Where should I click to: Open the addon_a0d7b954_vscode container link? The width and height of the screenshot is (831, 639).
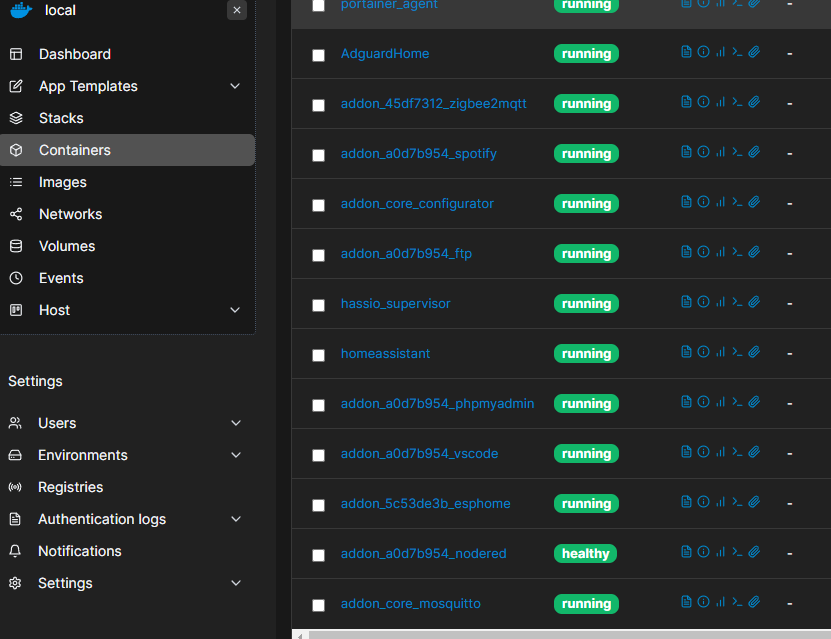point(419,453)
